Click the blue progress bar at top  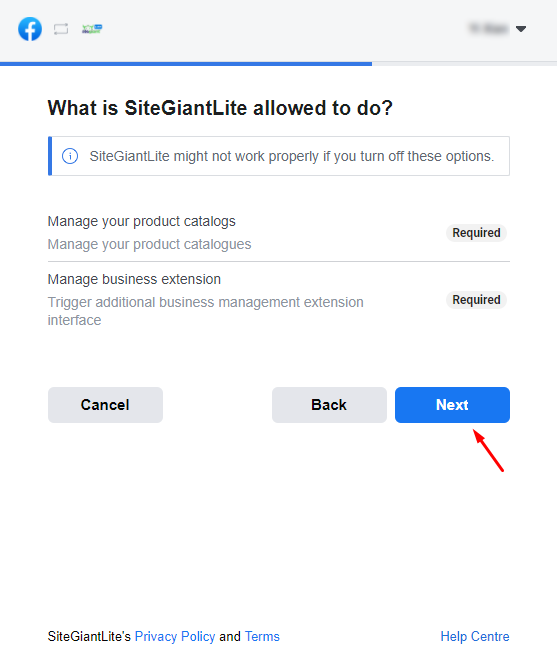pyautogui.click(x=186, y=64)
